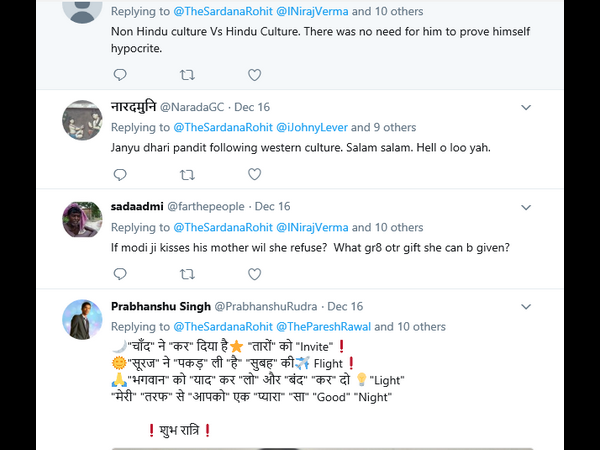The image size is (600, 450).
Task: Retweet the Janyu dhari pandit tweet
Action: tap(187, 175)
